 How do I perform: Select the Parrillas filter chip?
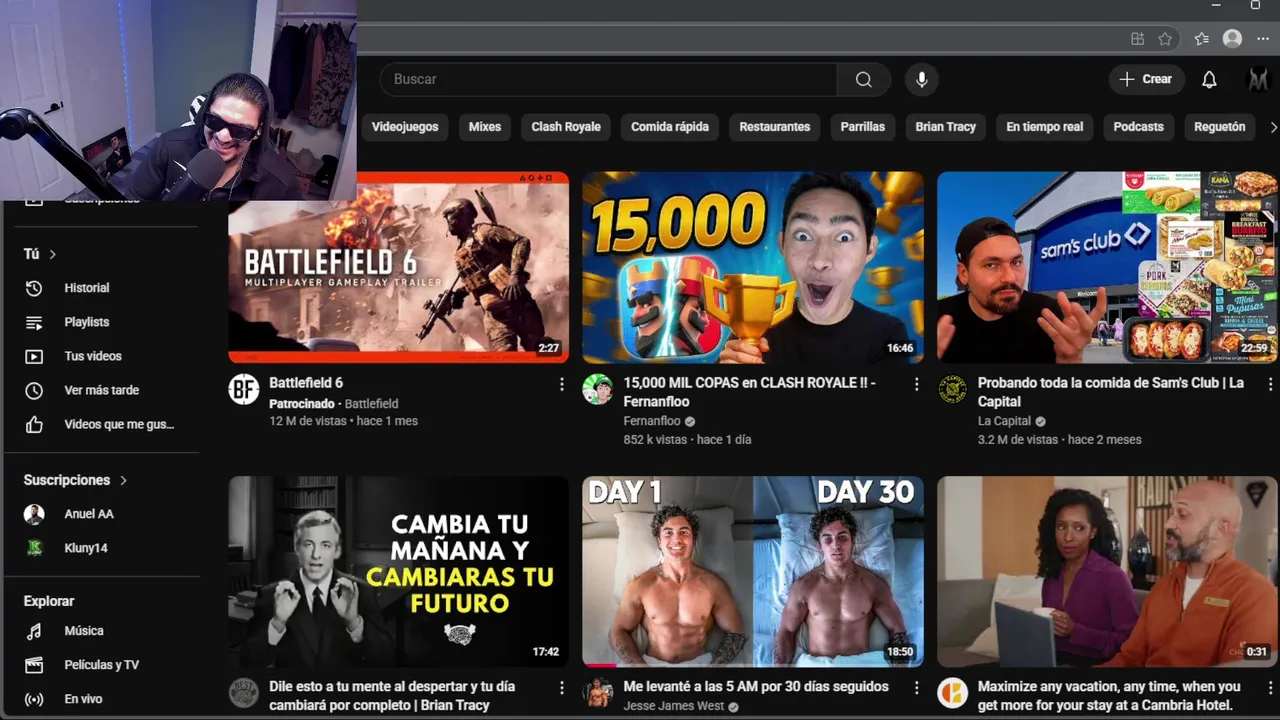(x=863, y=127)
